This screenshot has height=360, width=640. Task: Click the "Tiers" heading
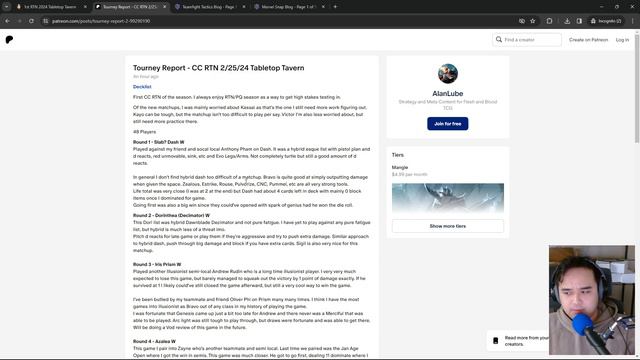[398, 155]
